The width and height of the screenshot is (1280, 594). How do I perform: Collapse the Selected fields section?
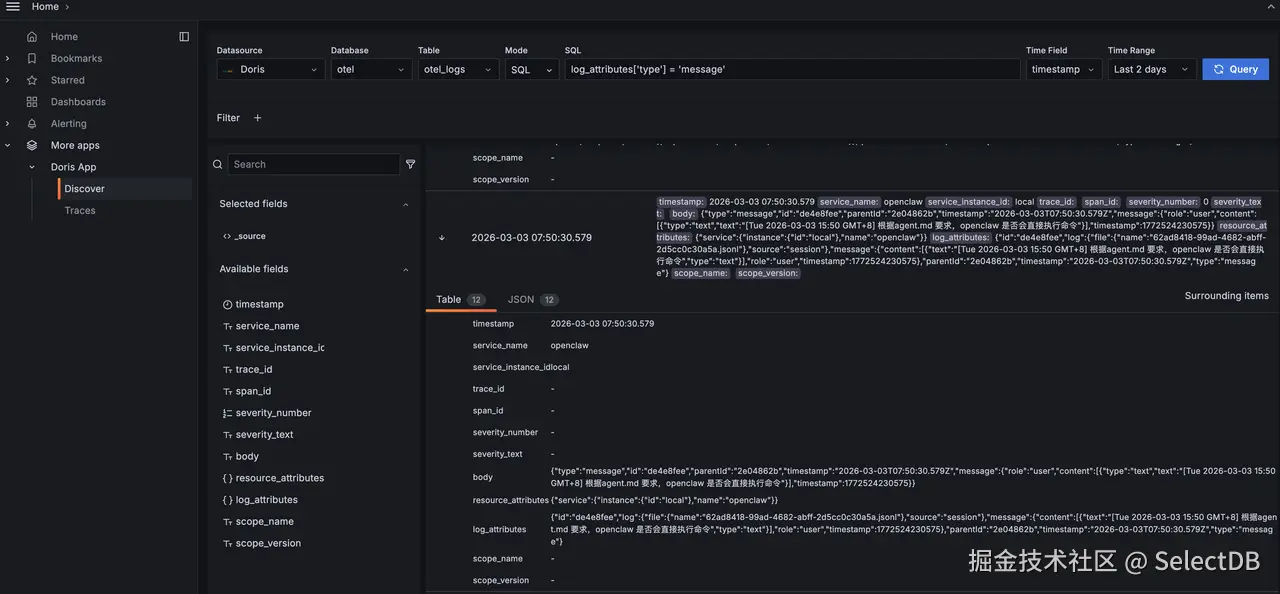pos(405,204)
